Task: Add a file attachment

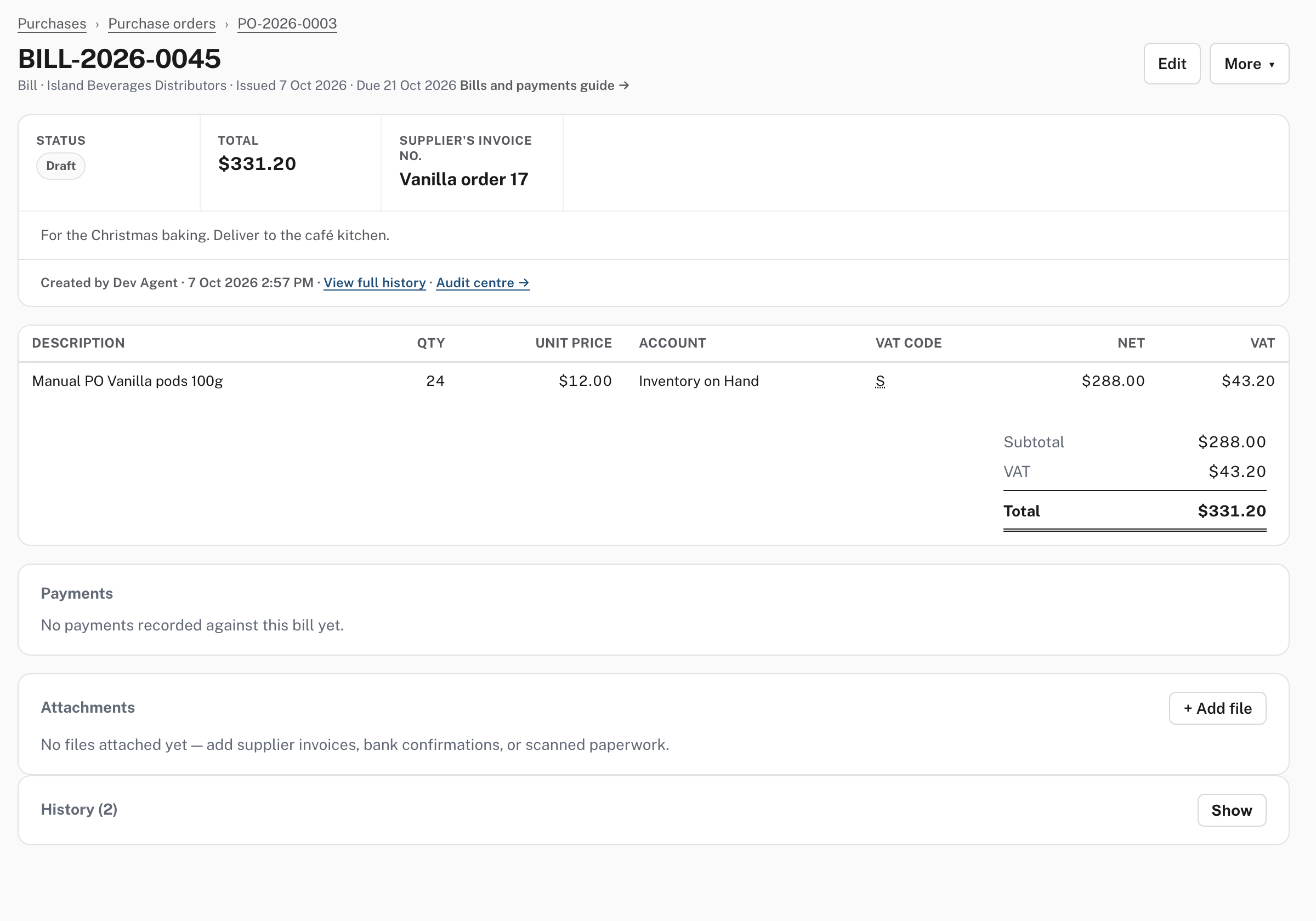Action: (1217, 708)
